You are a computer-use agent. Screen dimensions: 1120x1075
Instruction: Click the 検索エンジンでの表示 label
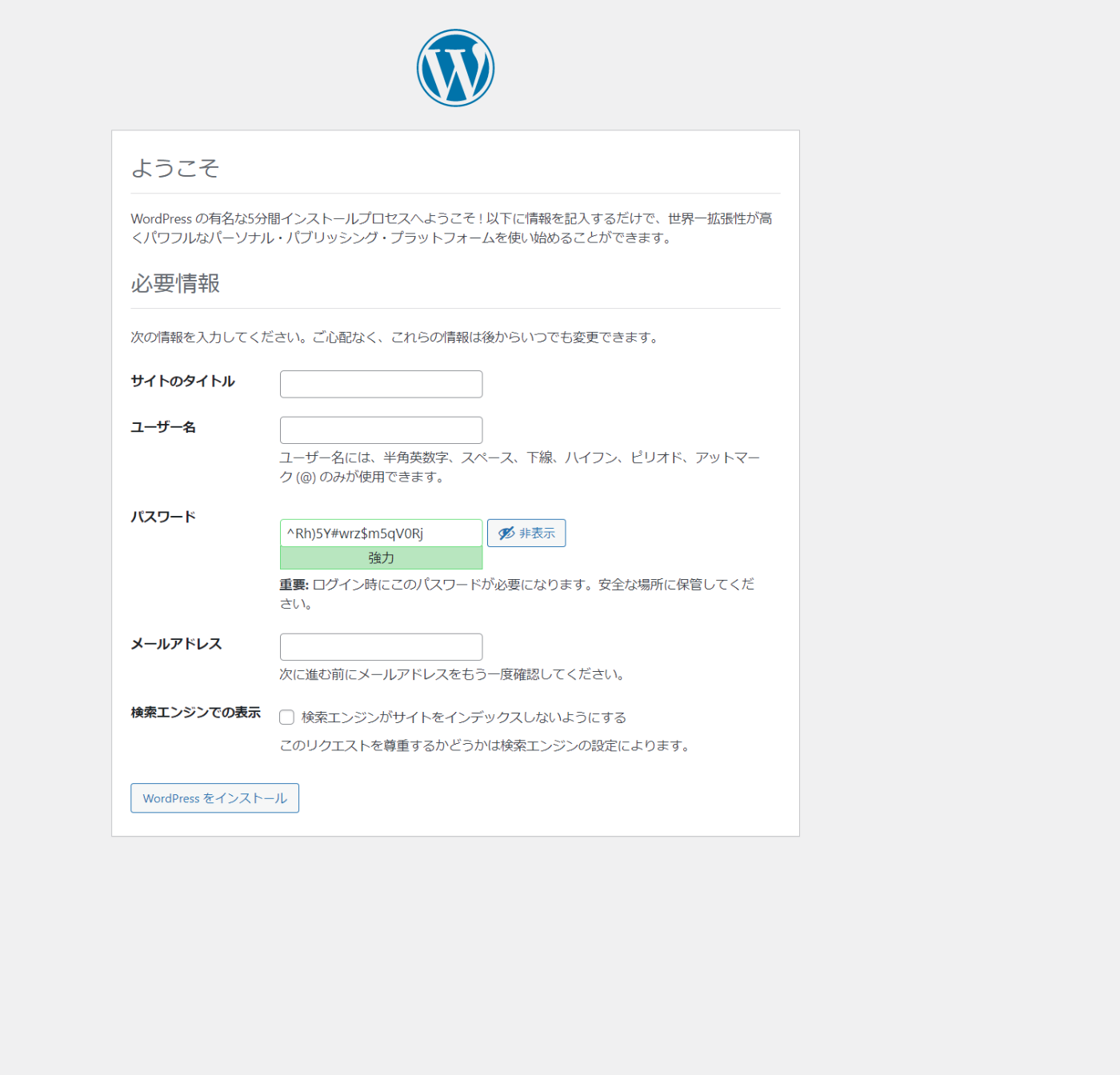click(196, 713)
